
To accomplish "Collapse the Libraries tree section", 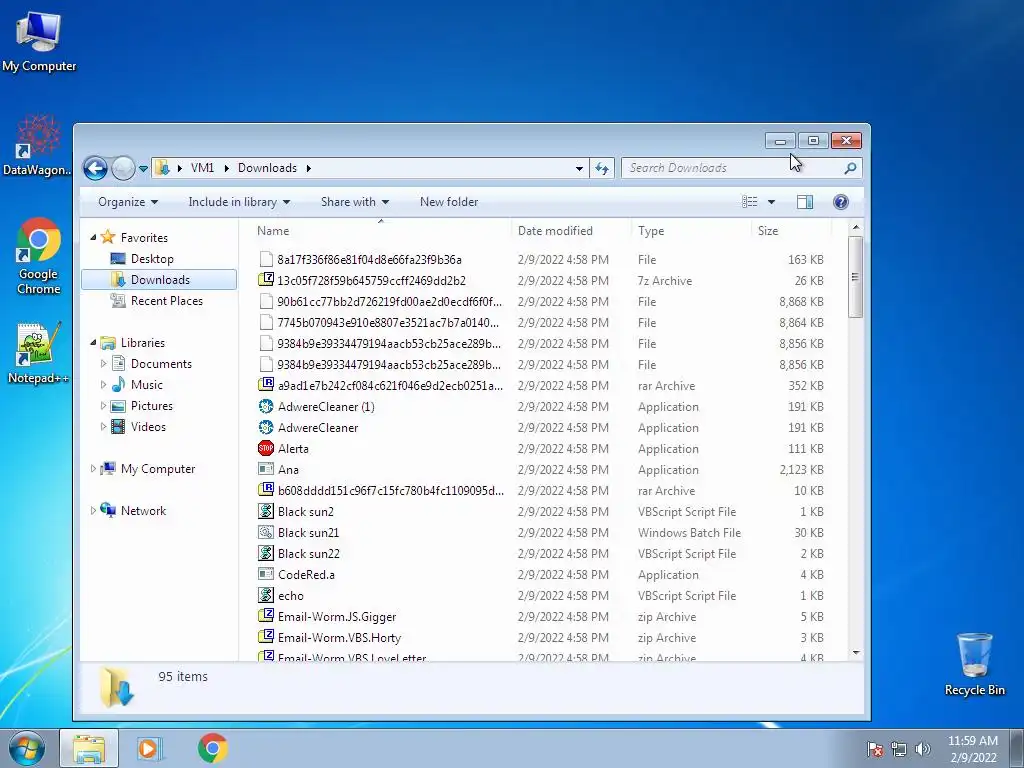I will click(93, 342).
